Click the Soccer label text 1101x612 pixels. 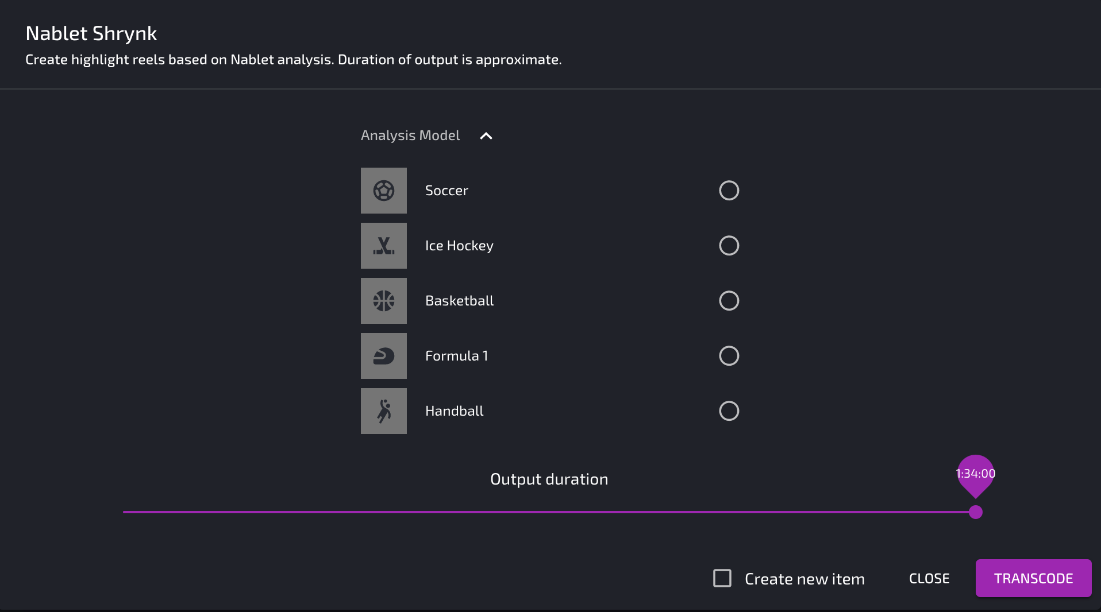click(x=447, y=190)
